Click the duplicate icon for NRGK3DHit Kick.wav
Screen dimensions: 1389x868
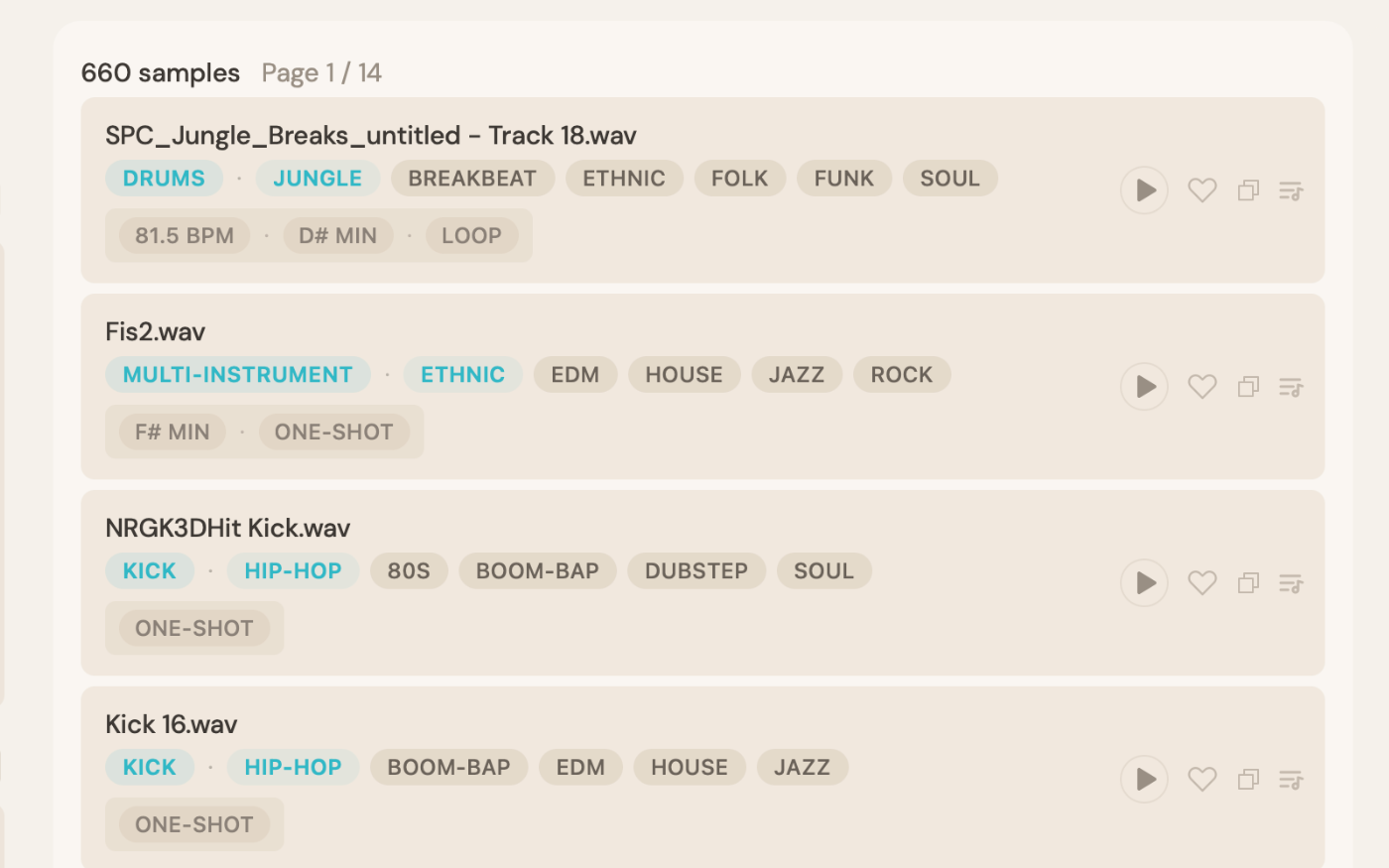pyautogui.click(x=1248, y=583)
